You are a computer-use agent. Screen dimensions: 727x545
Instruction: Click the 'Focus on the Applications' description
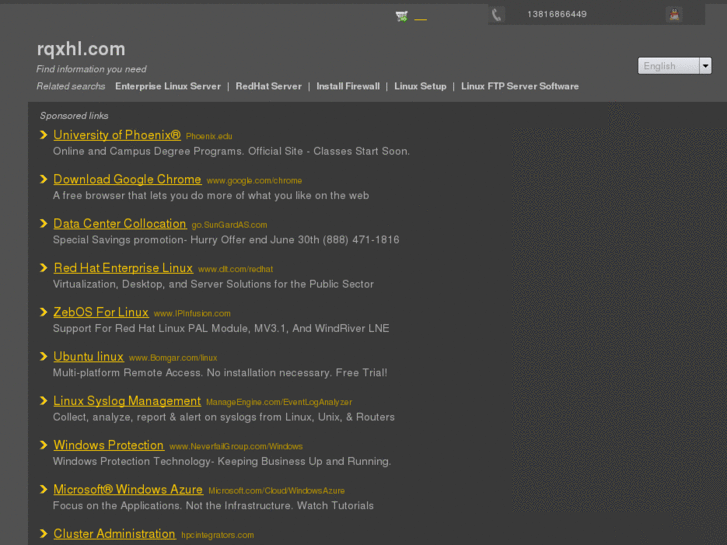[x=213, y=506]
